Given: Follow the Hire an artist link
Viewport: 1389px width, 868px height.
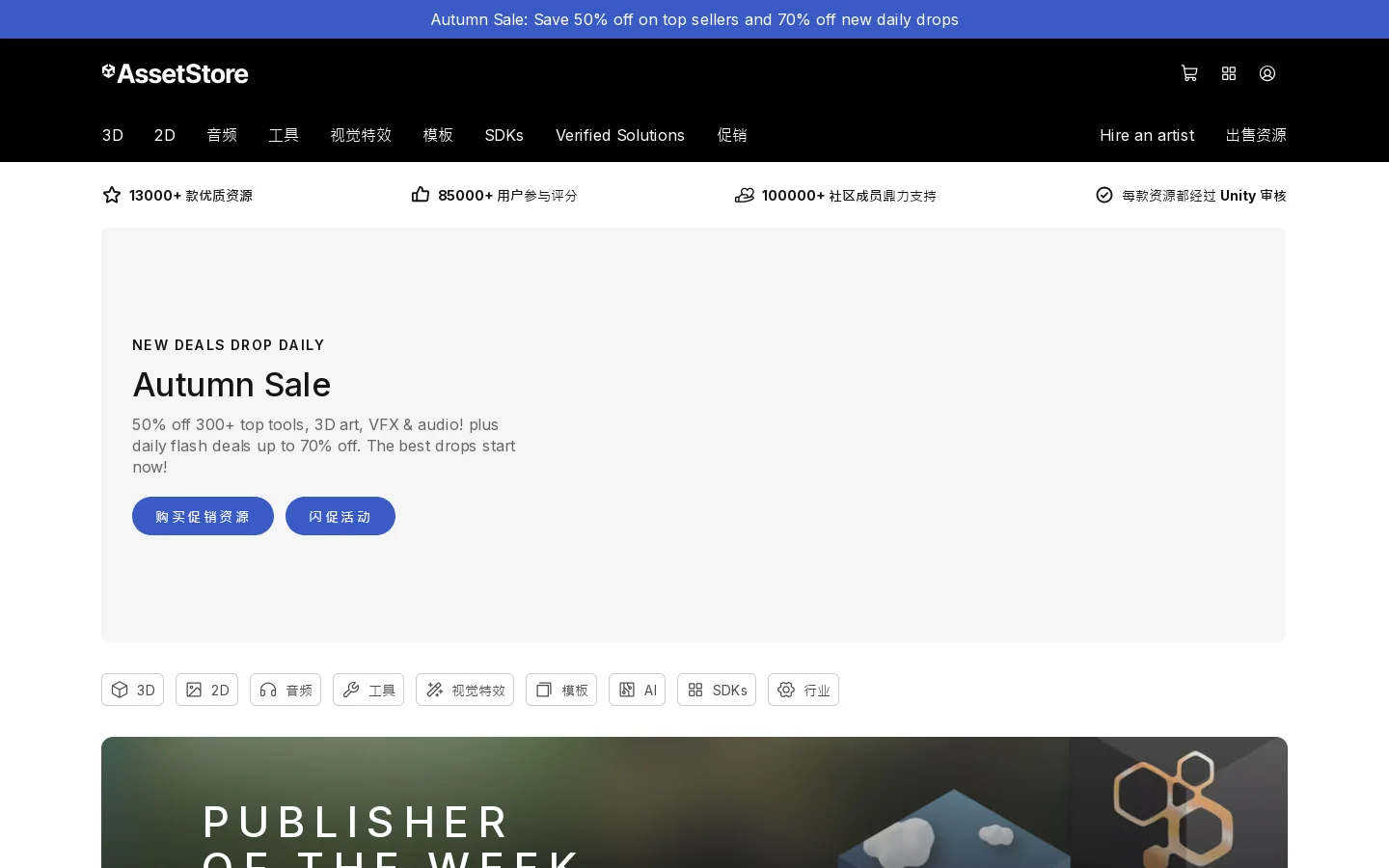Looking at the screenshot, I should [1147, 135].
